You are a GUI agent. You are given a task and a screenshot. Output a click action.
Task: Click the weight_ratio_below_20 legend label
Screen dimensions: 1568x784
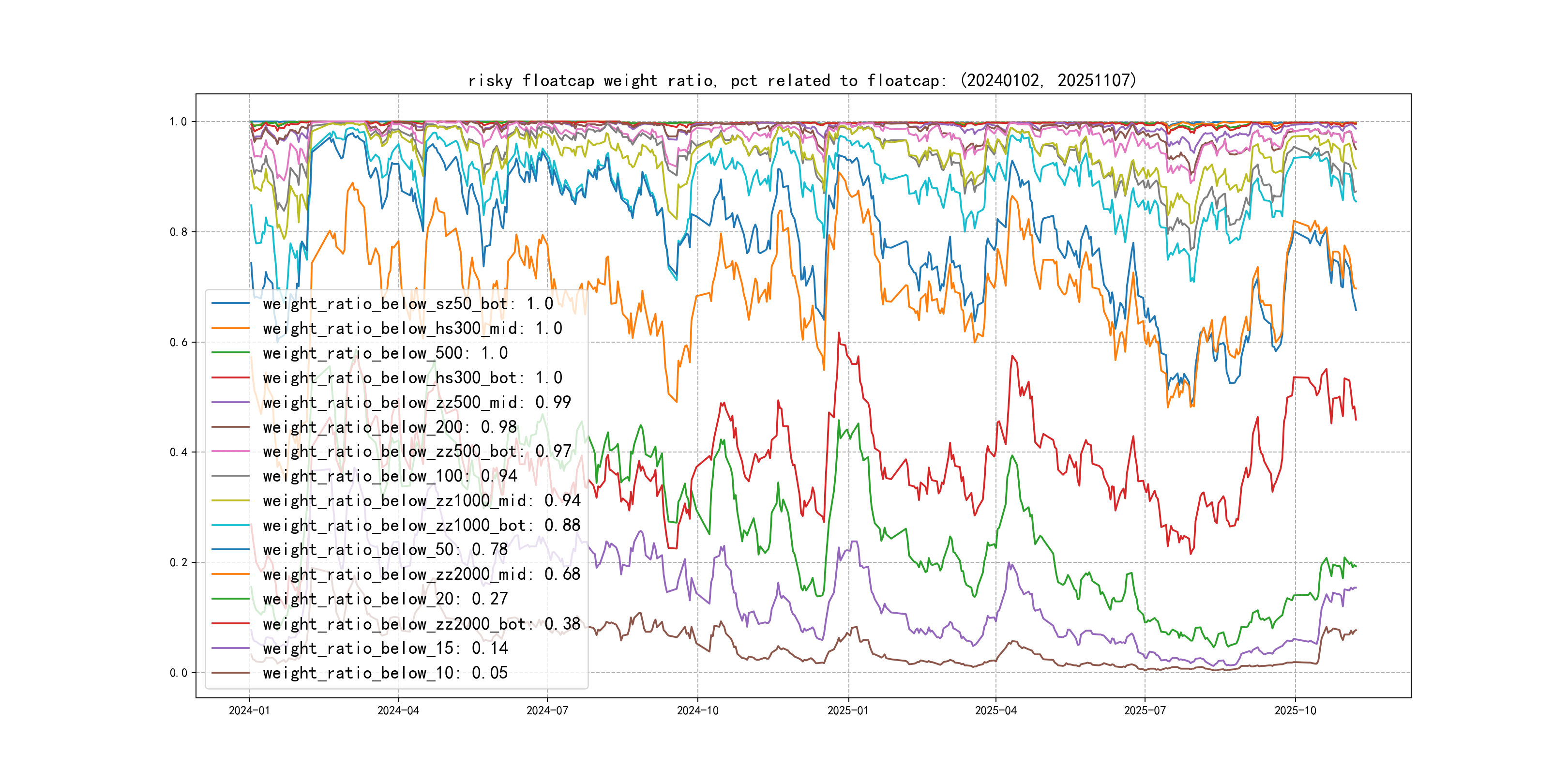click(385, 599)
